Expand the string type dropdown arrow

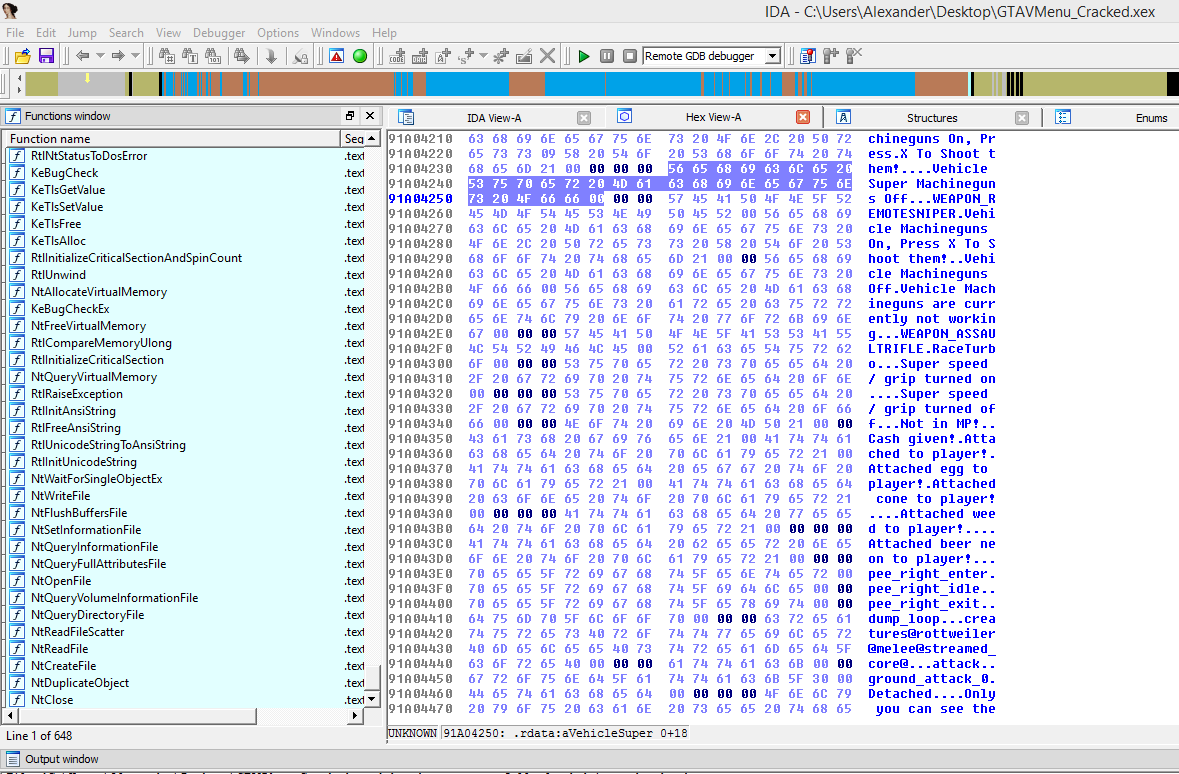point(483,56)
